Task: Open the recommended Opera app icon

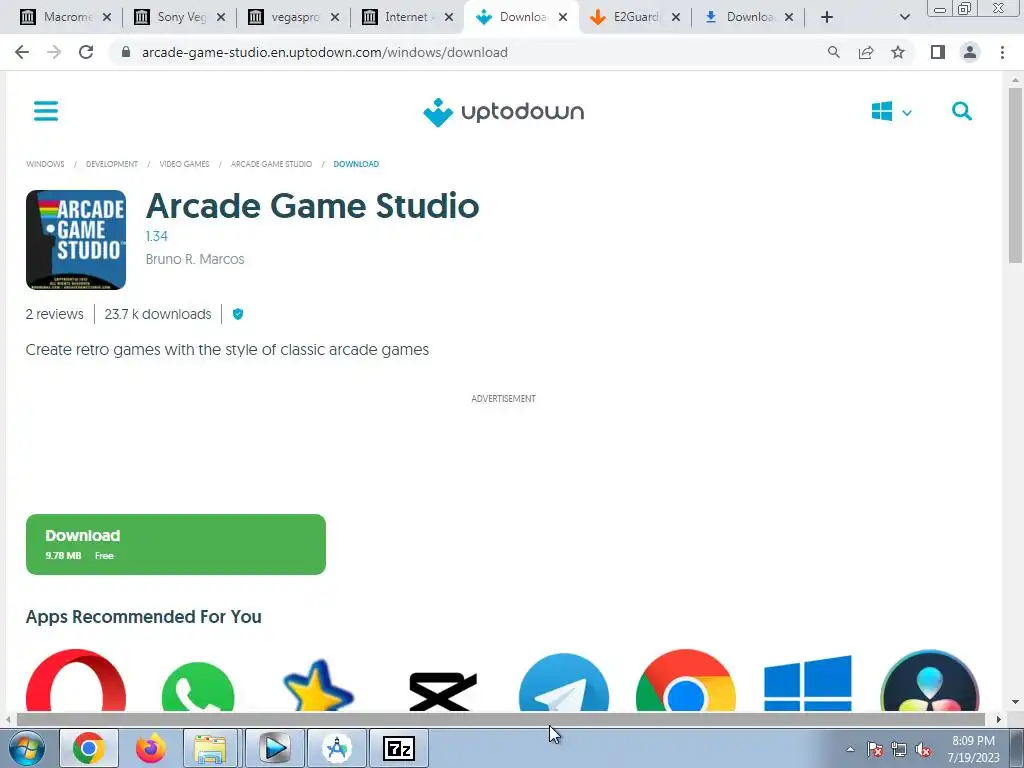Action: click(x=76, y=680)
